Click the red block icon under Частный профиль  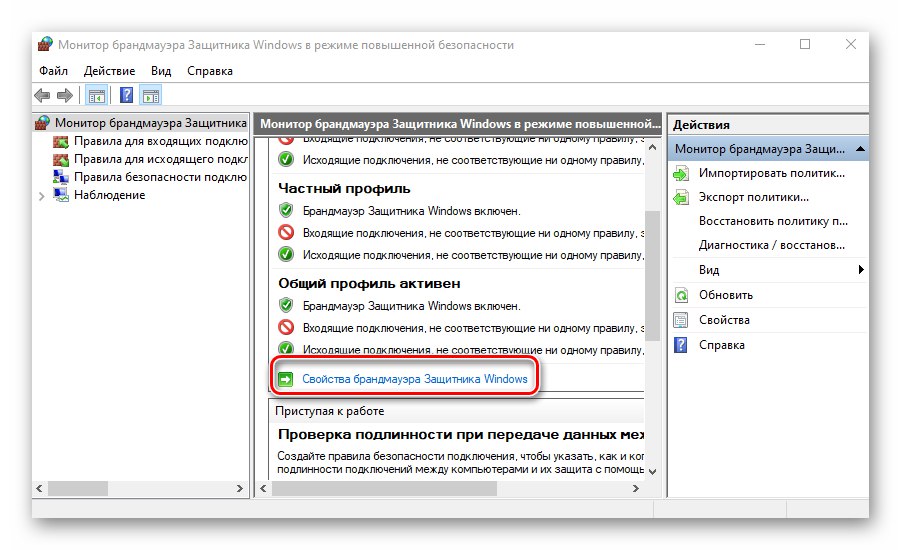(286, 232)
